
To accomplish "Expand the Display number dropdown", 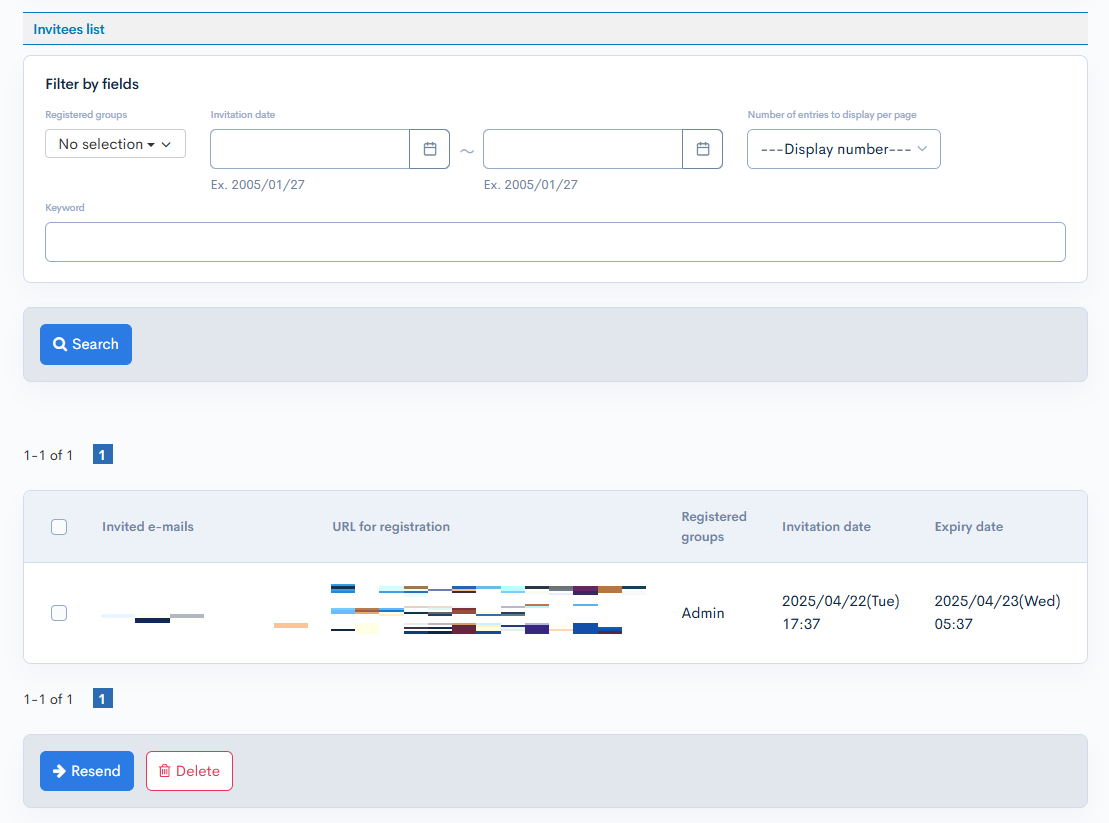I will (843, 149).
